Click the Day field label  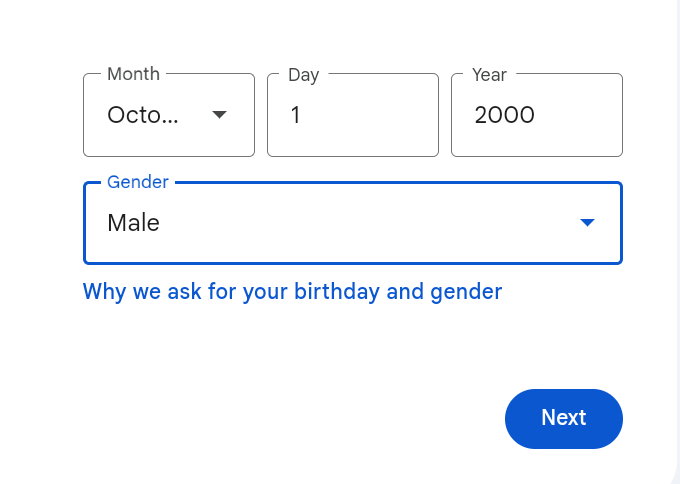coord(303,75)
